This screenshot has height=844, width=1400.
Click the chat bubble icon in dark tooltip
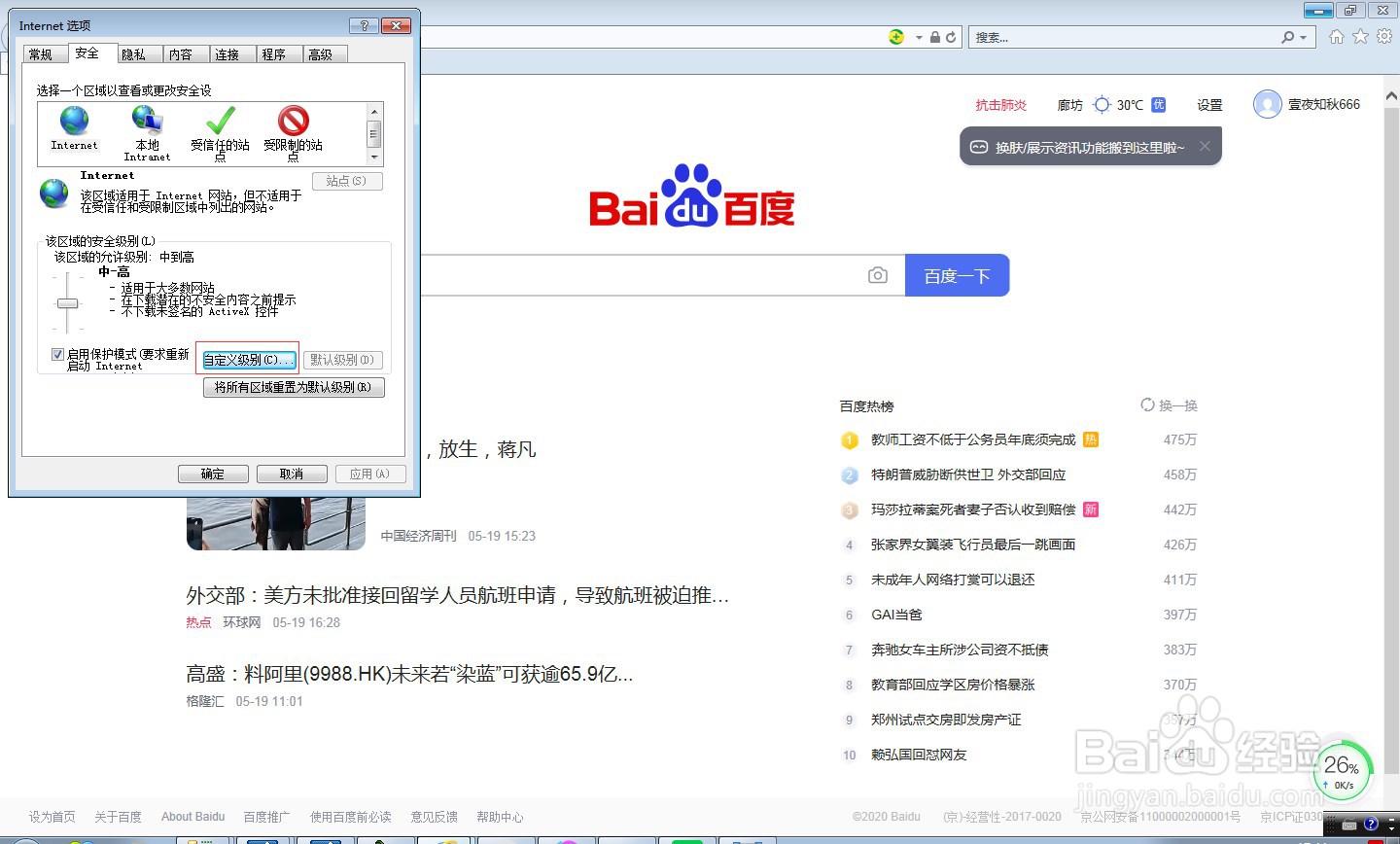(x=979, y=147)
